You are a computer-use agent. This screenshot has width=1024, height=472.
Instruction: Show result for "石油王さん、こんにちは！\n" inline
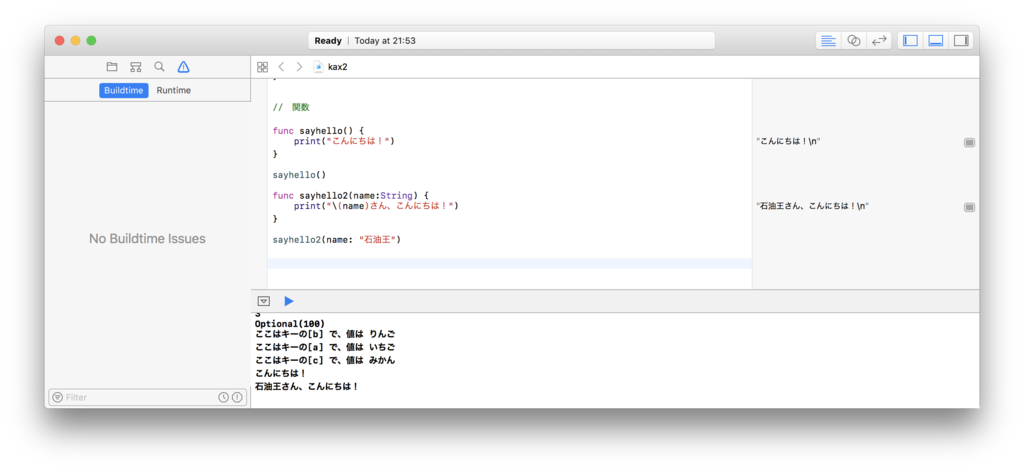point(969,207)
